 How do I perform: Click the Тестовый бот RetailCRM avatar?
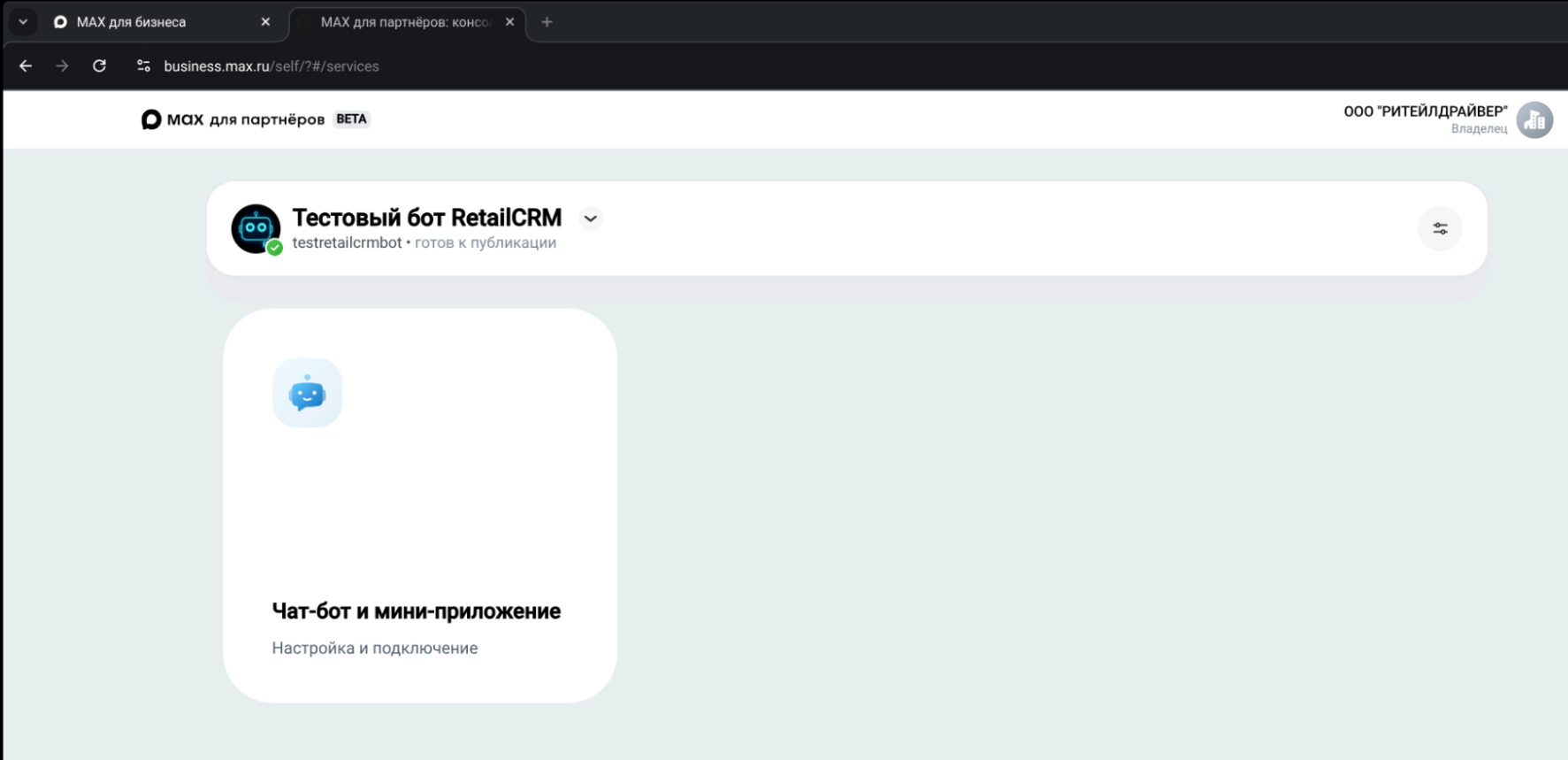click(255, 228)
